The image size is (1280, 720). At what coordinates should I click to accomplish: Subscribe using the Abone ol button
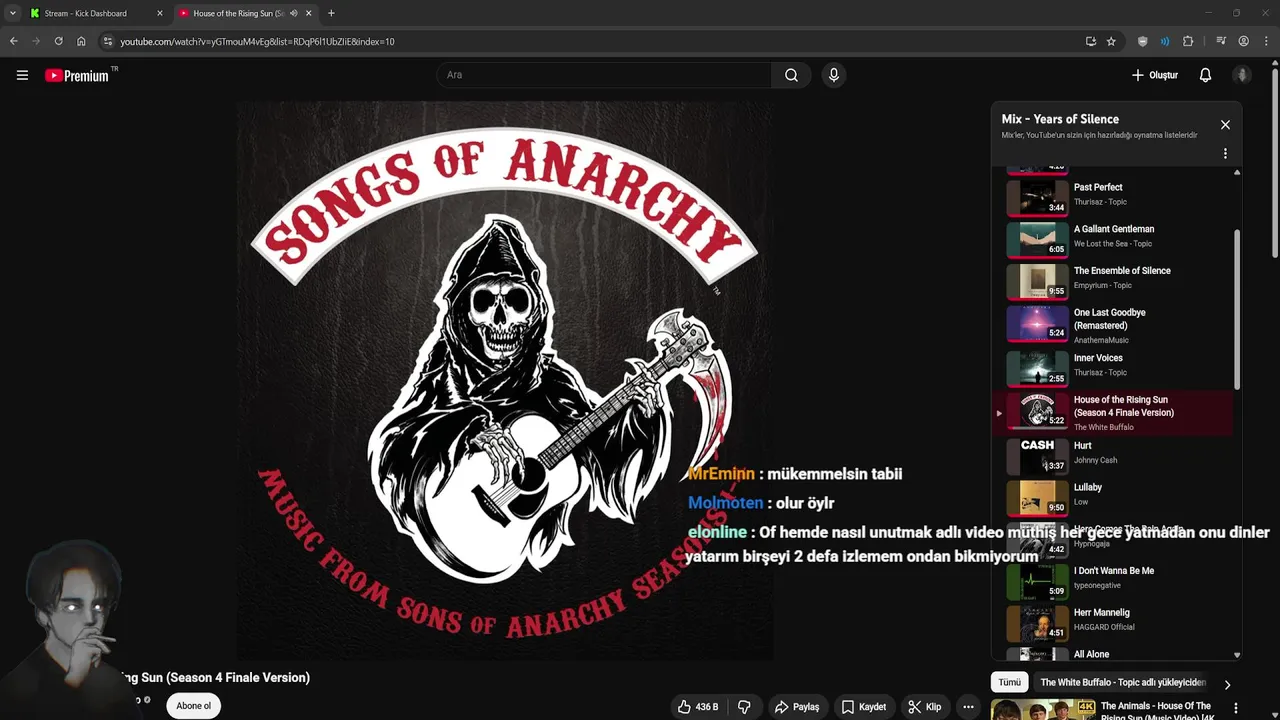point(194,706)
